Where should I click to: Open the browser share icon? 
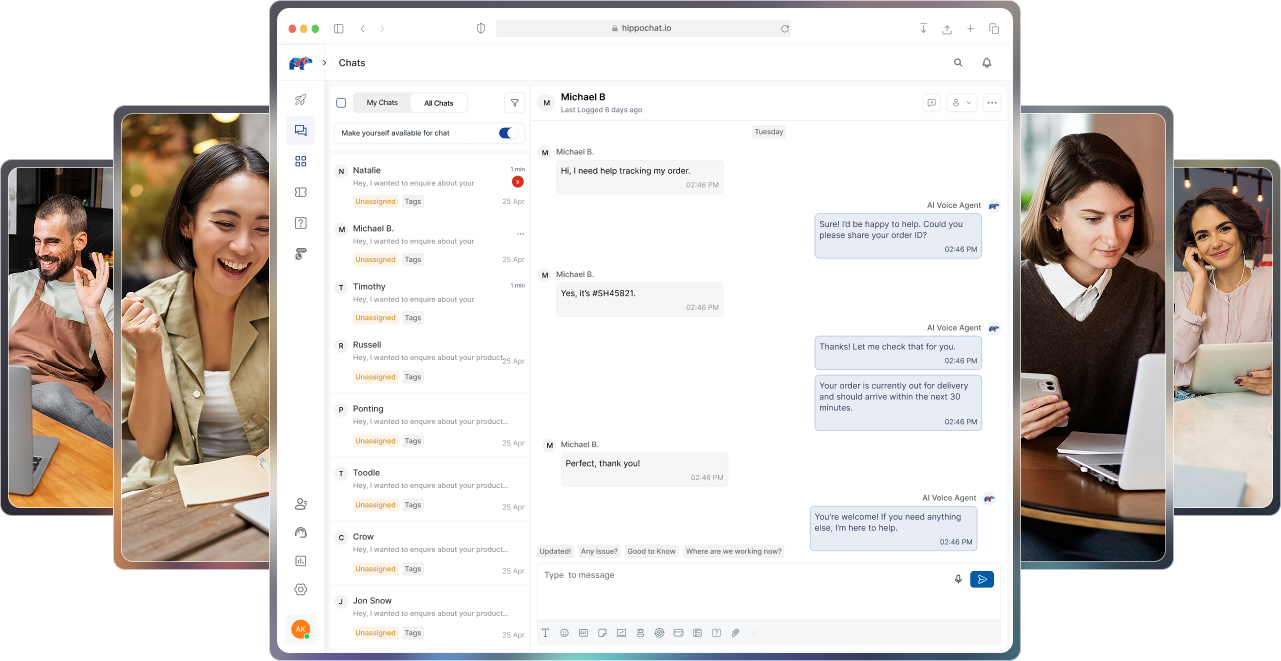click(947, 28)
